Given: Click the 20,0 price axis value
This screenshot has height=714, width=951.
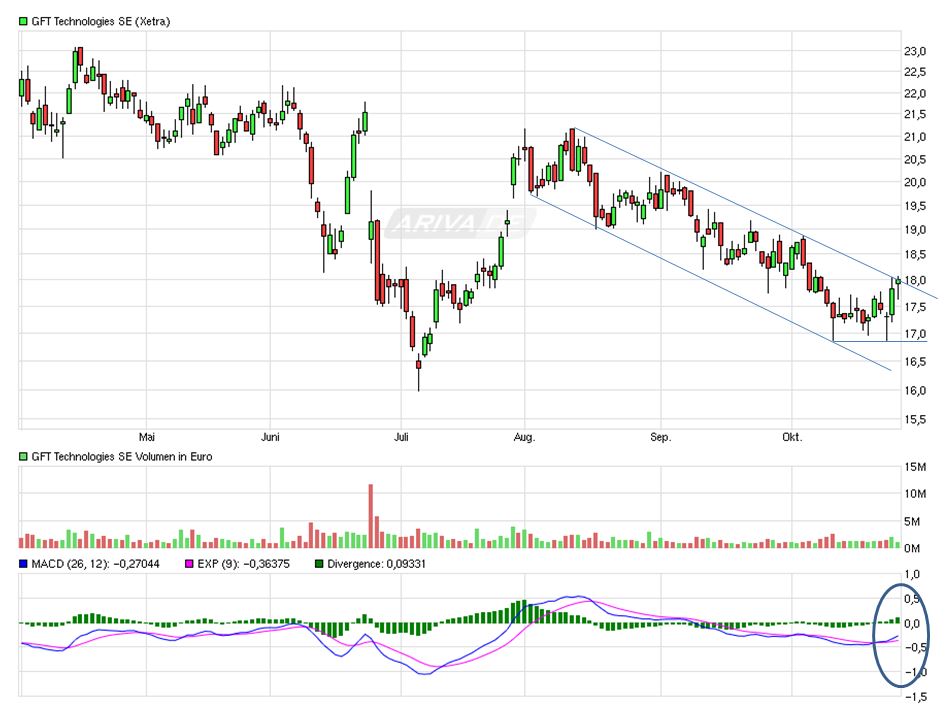Looking at the screenshot, I should [x=915, y=182].
